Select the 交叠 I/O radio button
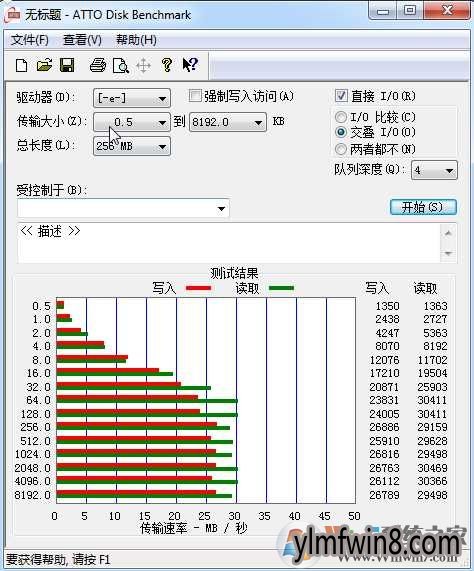The width and height of the screenshot is (474, 571). pos(341,132)
